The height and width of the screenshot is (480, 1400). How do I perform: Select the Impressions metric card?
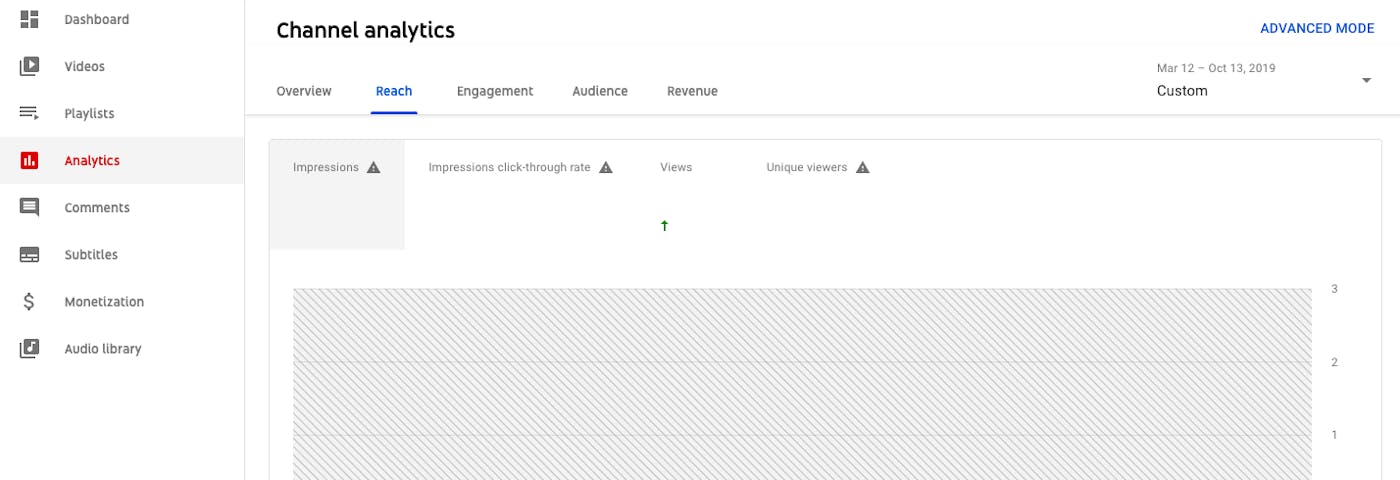pos(337,194)
